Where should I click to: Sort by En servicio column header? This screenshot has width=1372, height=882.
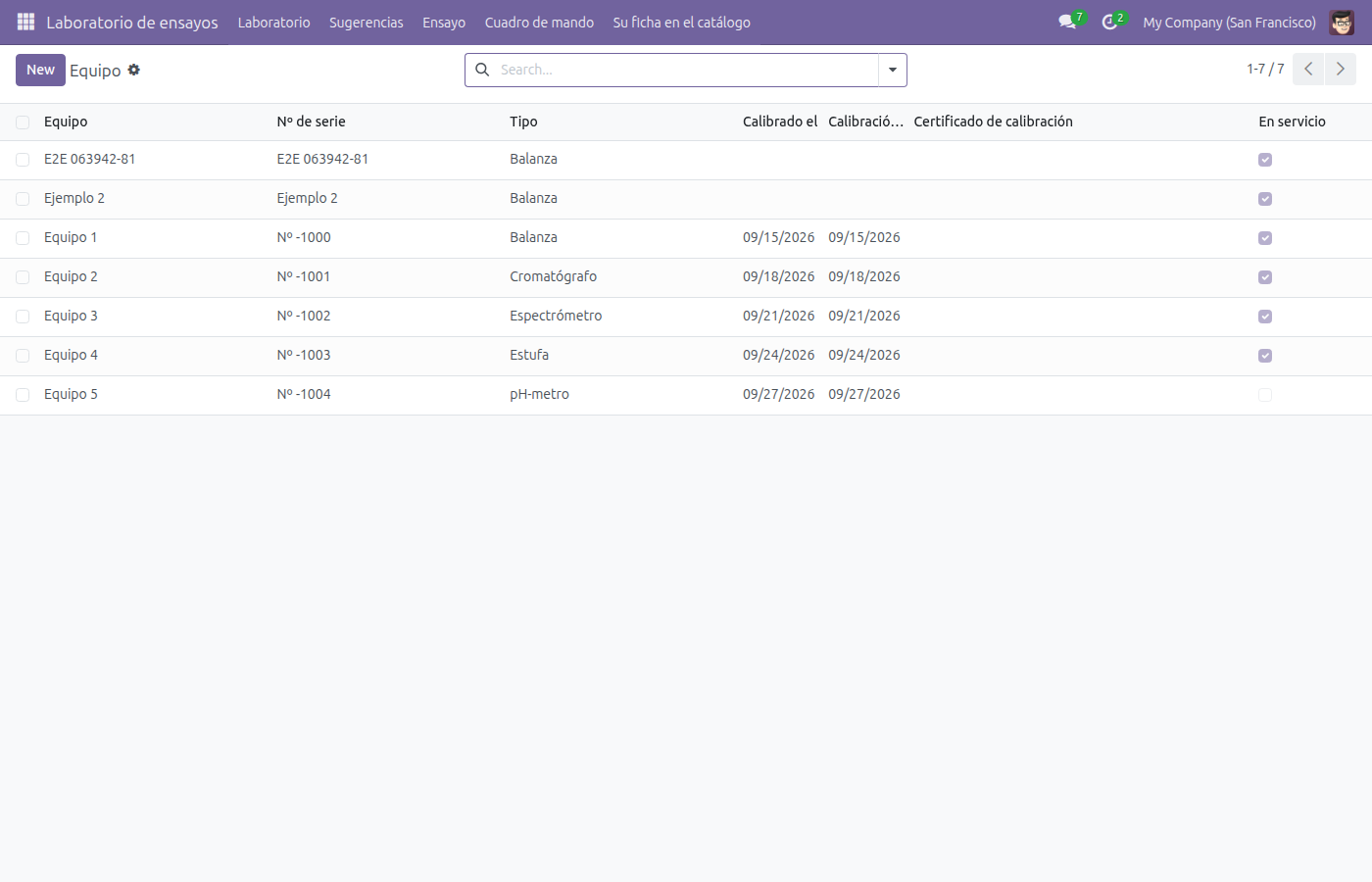1292,122
